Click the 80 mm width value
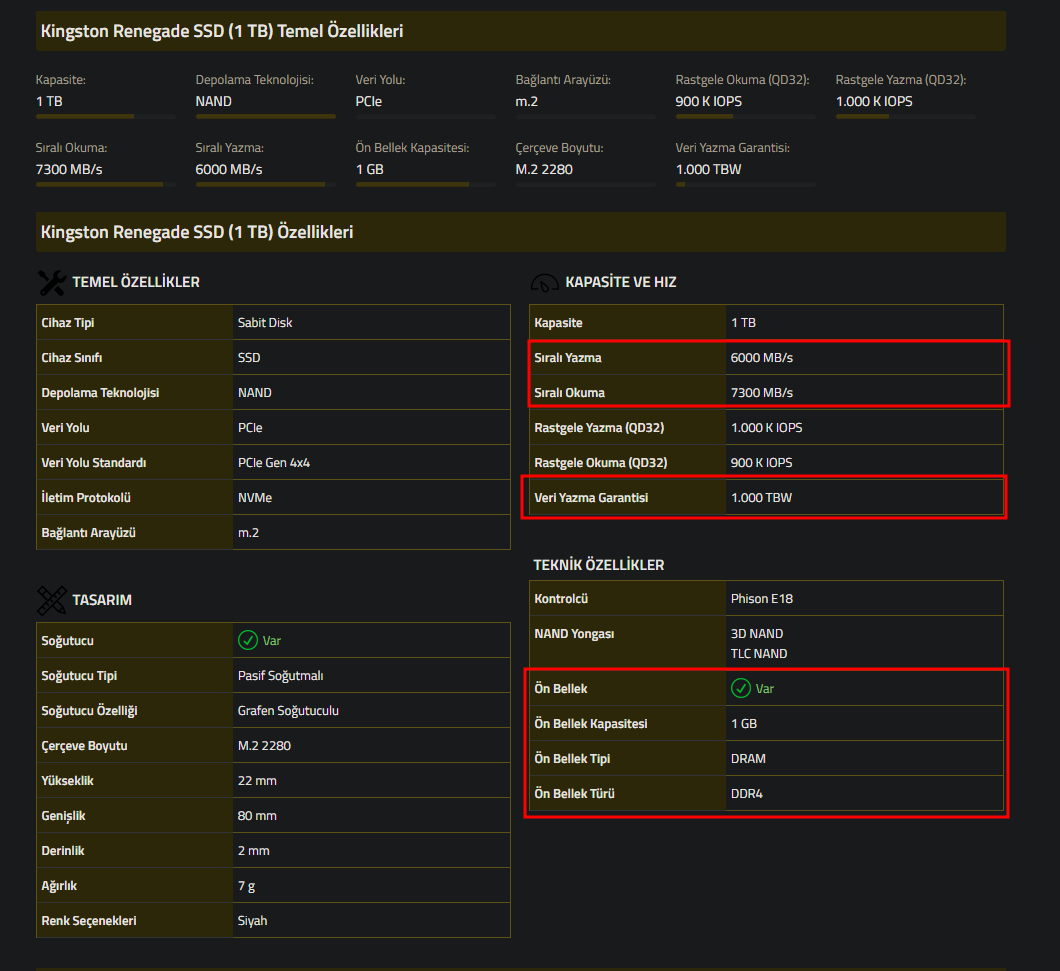 257,815
